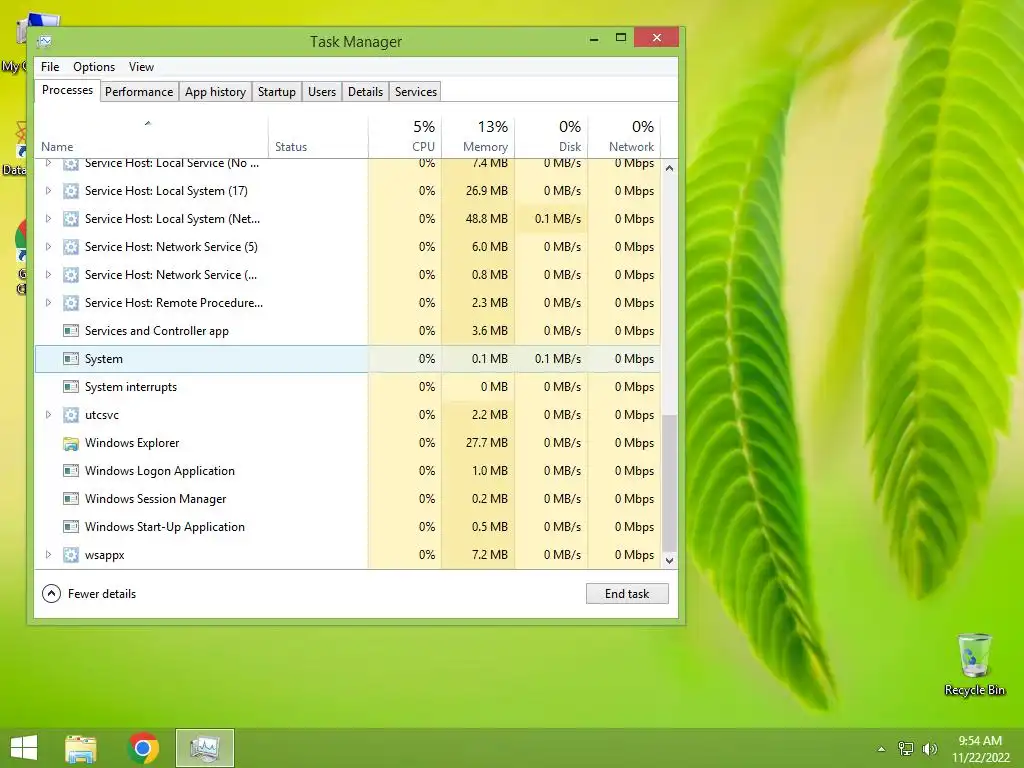Click the 27.7 MB memory value

[x=487, y=443]
